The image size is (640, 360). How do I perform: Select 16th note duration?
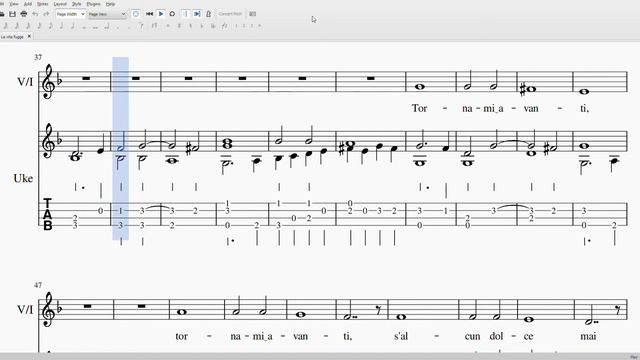pyautogui.click(x=39, y=26)
